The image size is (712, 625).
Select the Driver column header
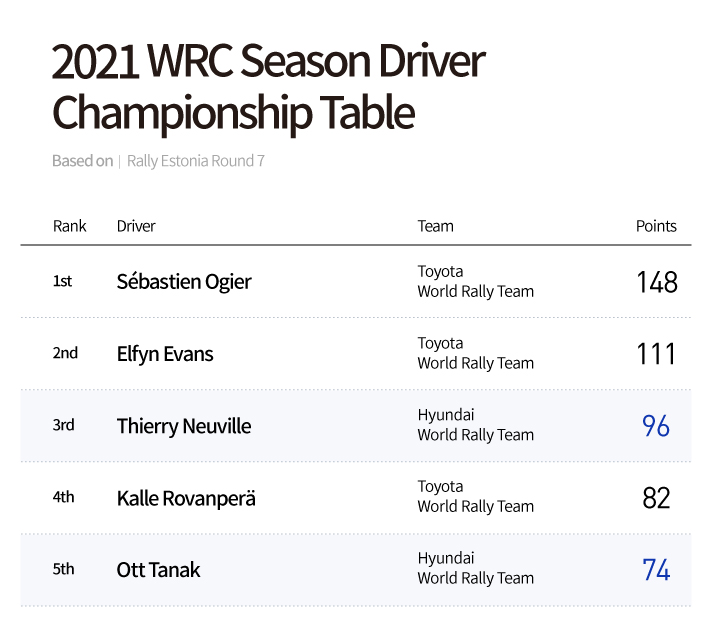136,226
